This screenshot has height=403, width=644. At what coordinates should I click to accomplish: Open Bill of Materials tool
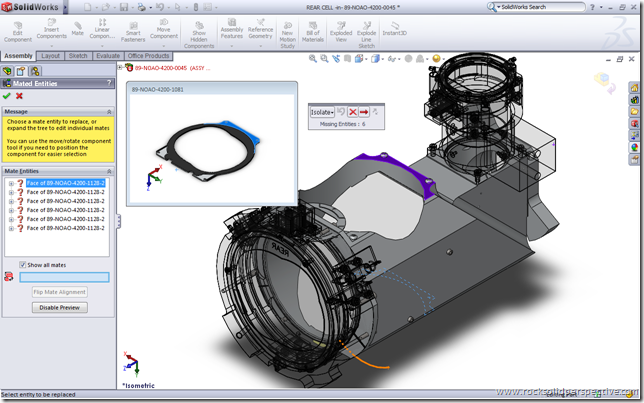(313, 32)
